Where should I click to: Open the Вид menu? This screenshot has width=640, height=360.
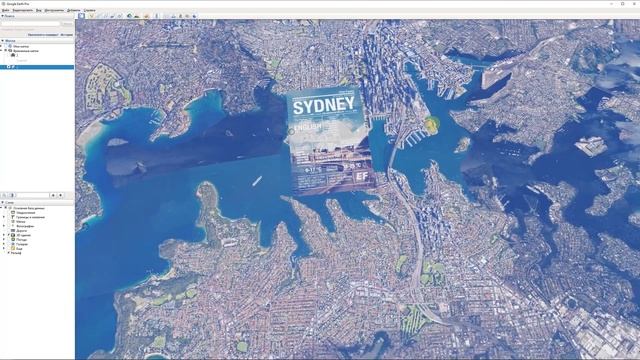[x=38, y=10]
